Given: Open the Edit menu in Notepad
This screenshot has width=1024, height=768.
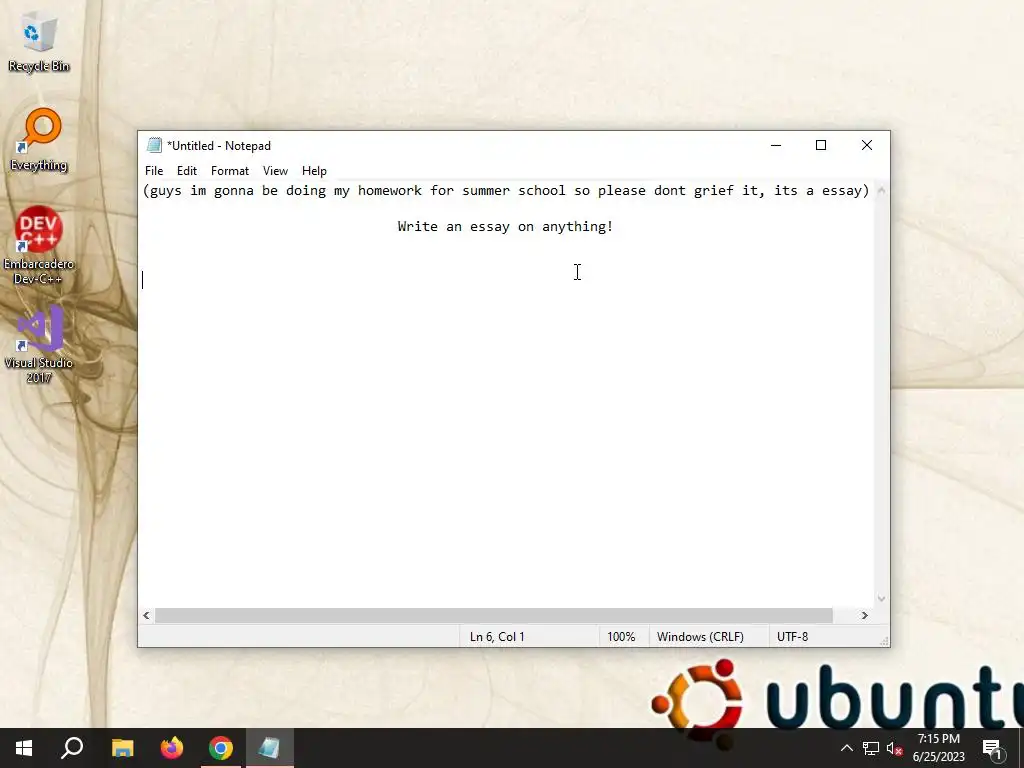Looking at the screenshot, I should [x=187, y=170].
